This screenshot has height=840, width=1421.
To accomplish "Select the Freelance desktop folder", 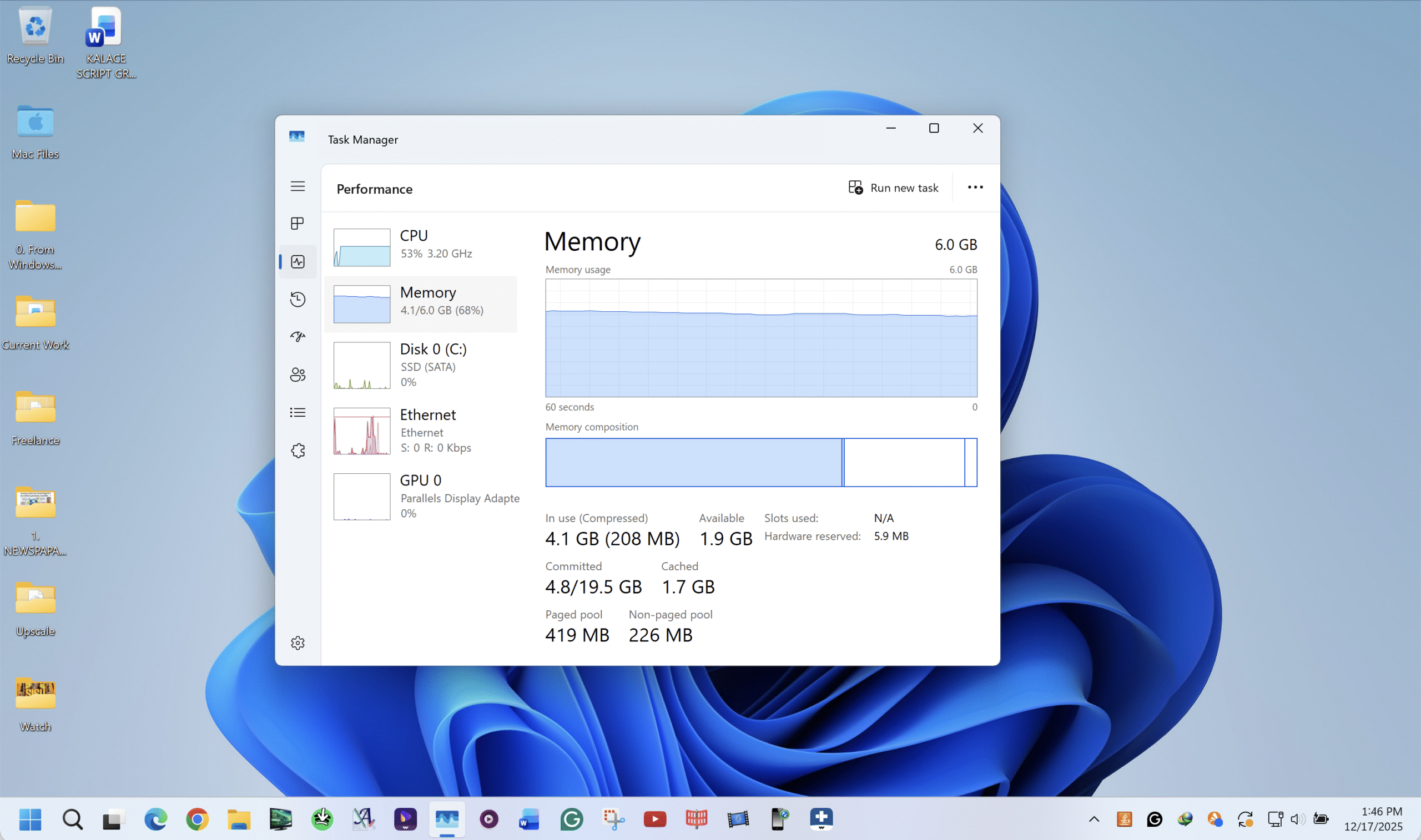I will (x=35, y=418).
